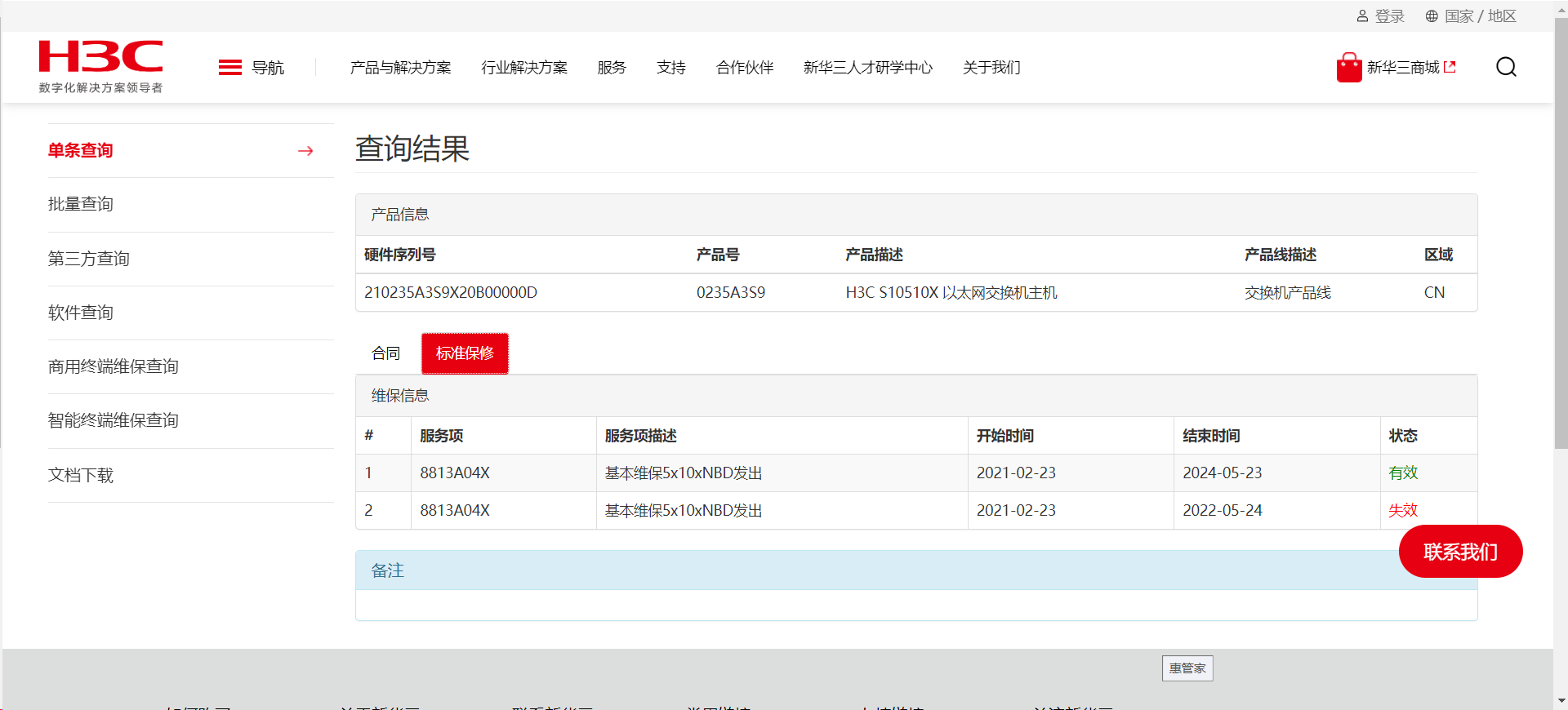This screenshot has width=1568, height=710.
Task: Click product number 0235A3S9
Action: pyautogui.click(x=731, y=293)
